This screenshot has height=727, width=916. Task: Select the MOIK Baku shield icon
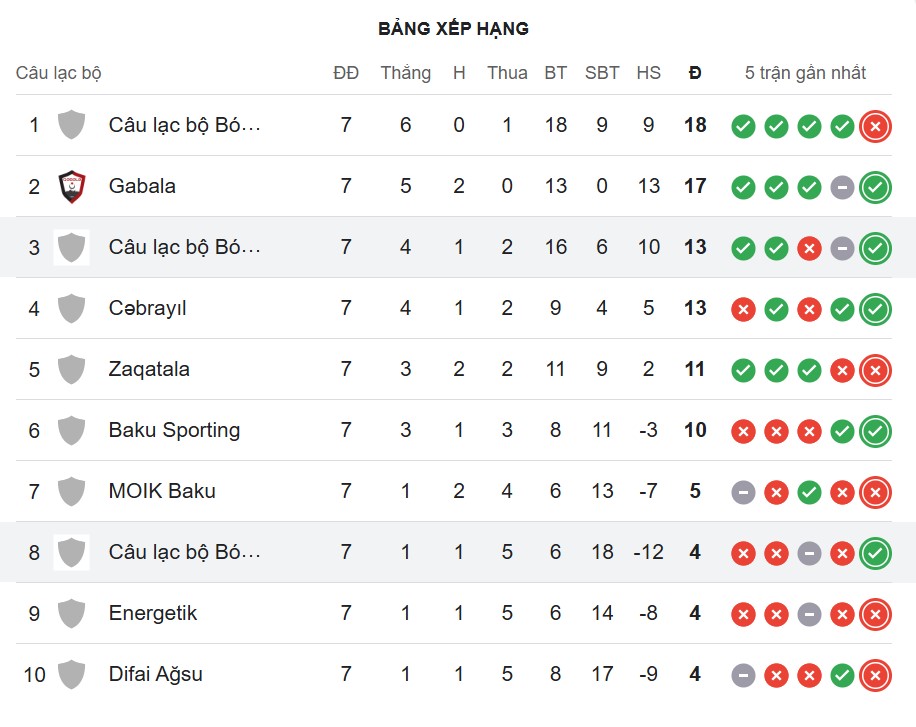pos(70,491)
